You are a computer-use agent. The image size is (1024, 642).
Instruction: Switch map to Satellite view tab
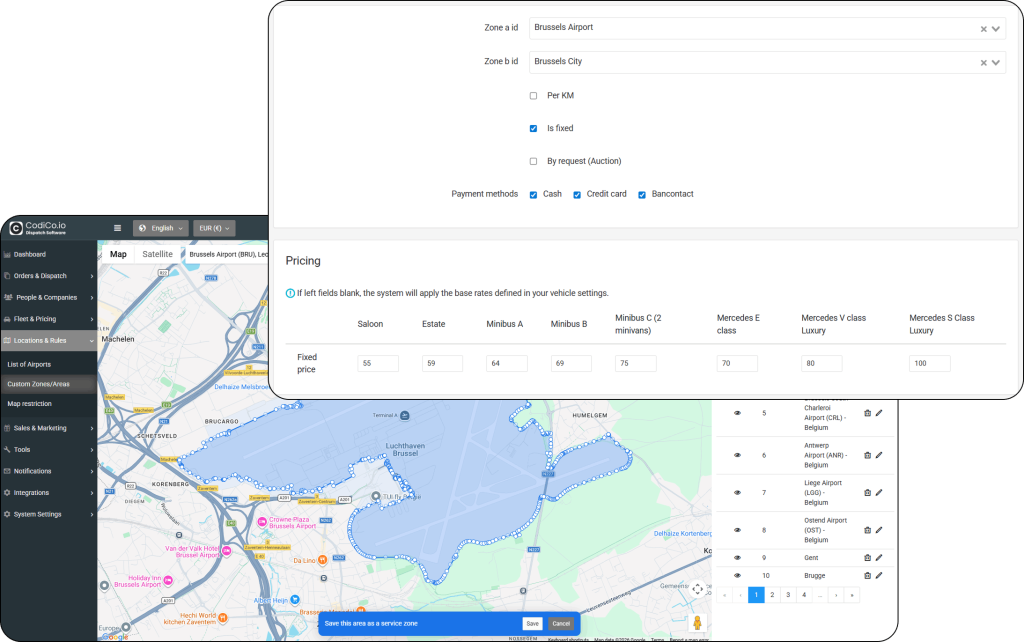tap(157, 254)
